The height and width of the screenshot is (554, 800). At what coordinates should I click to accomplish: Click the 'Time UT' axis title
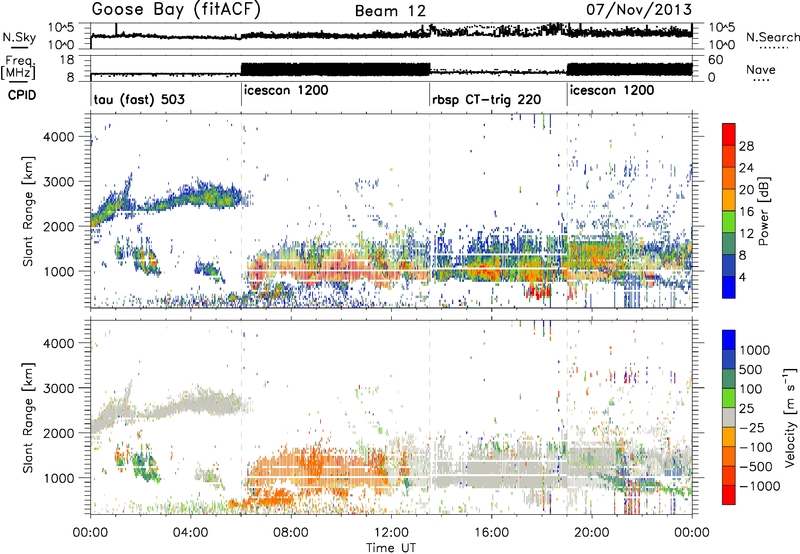391,548
